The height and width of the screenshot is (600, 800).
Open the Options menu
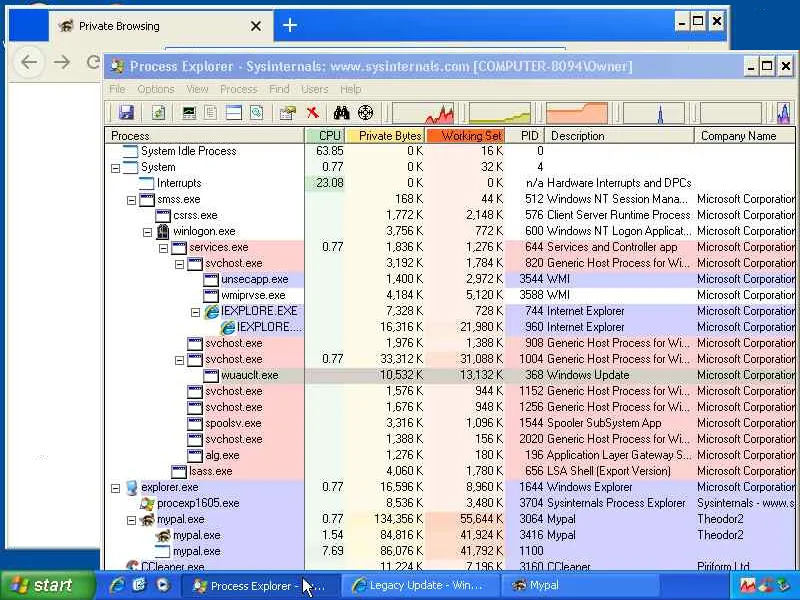point(156,89)
